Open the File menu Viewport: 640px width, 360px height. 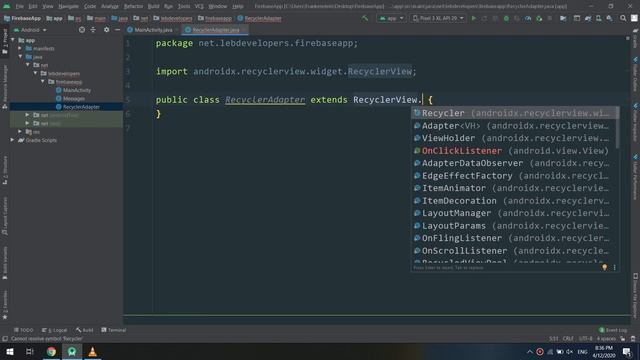click(x=20, y=7)
